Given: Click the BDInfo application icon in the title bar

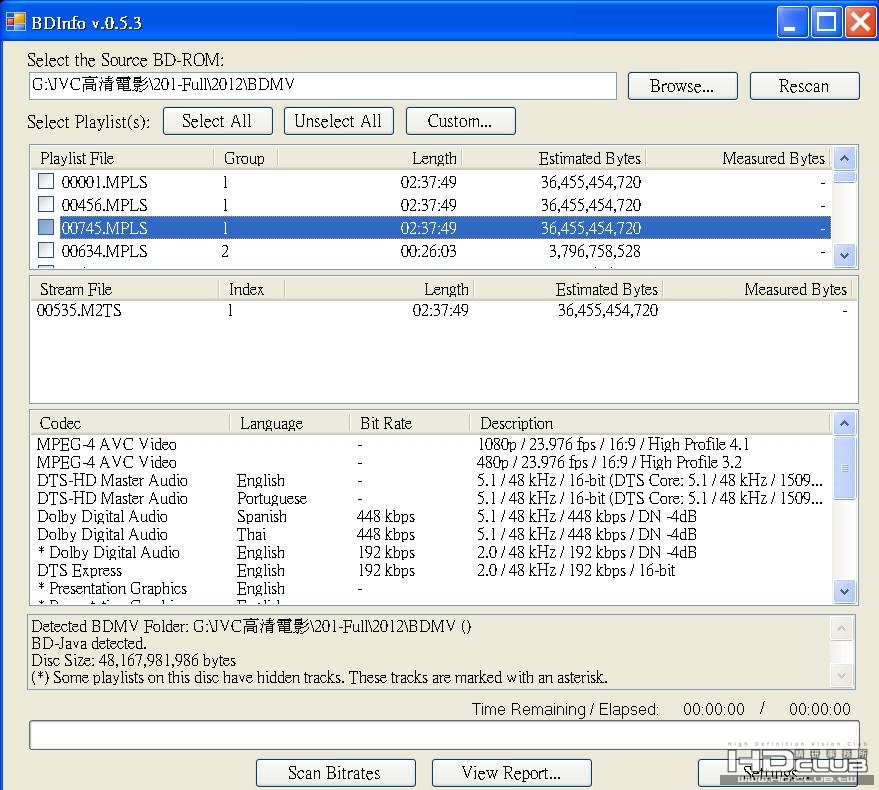Looking at the screenshot, I should [x=15, y=22].
